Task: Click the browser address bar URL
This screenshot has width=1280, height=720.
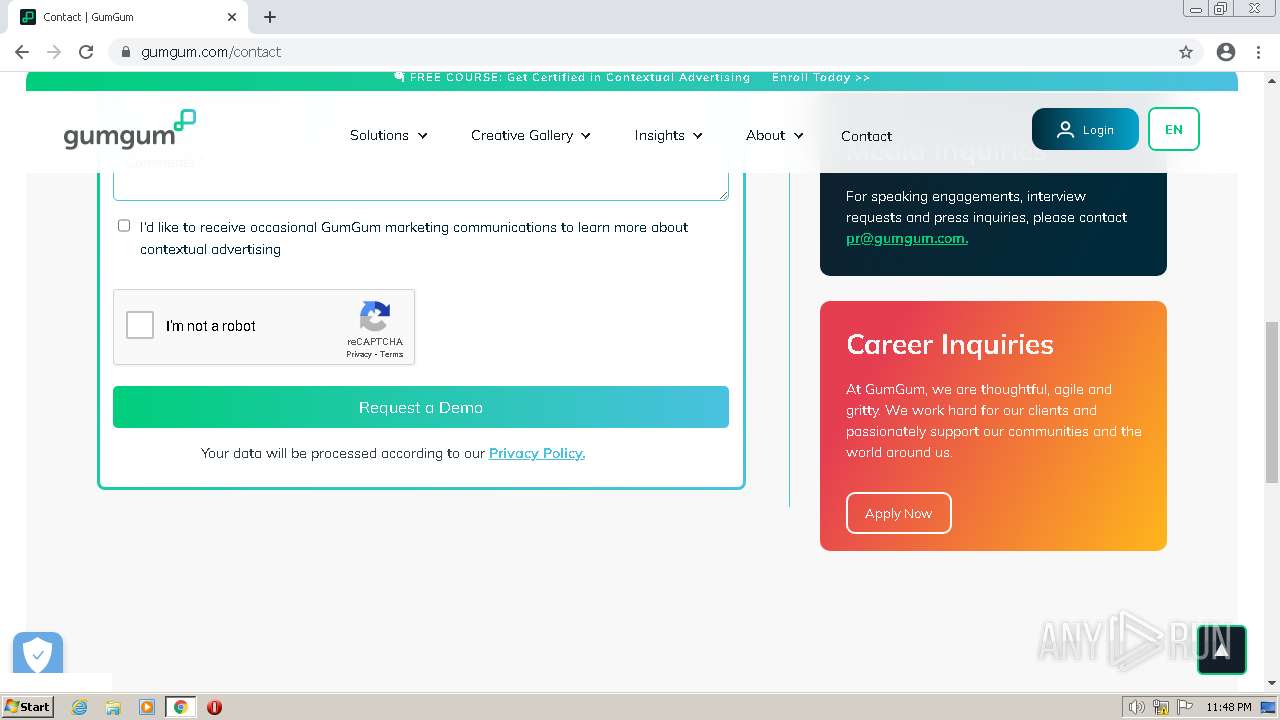Action: click(211, 52)
